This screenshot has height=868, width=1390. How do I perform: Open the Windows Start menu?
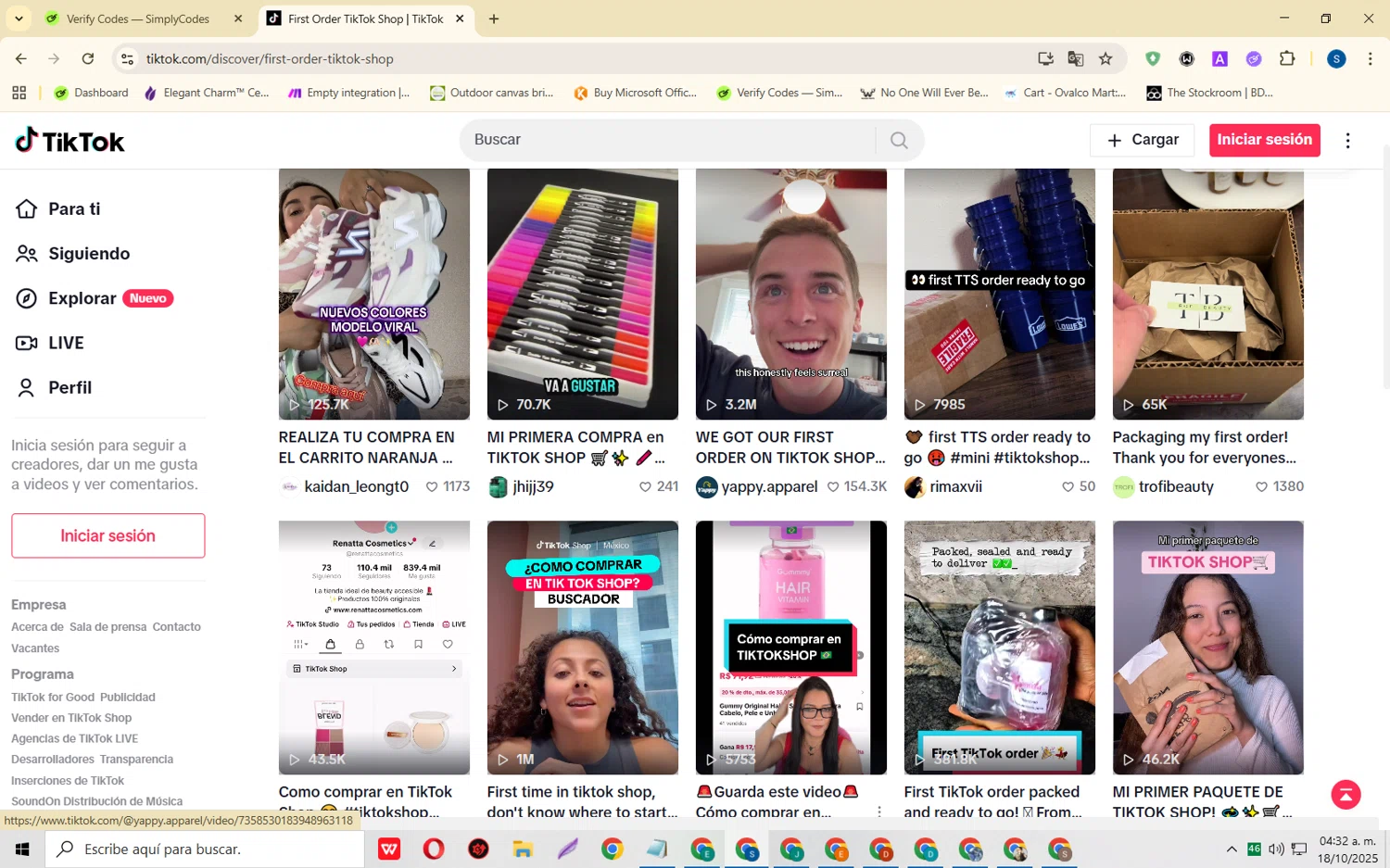(22, 849)
